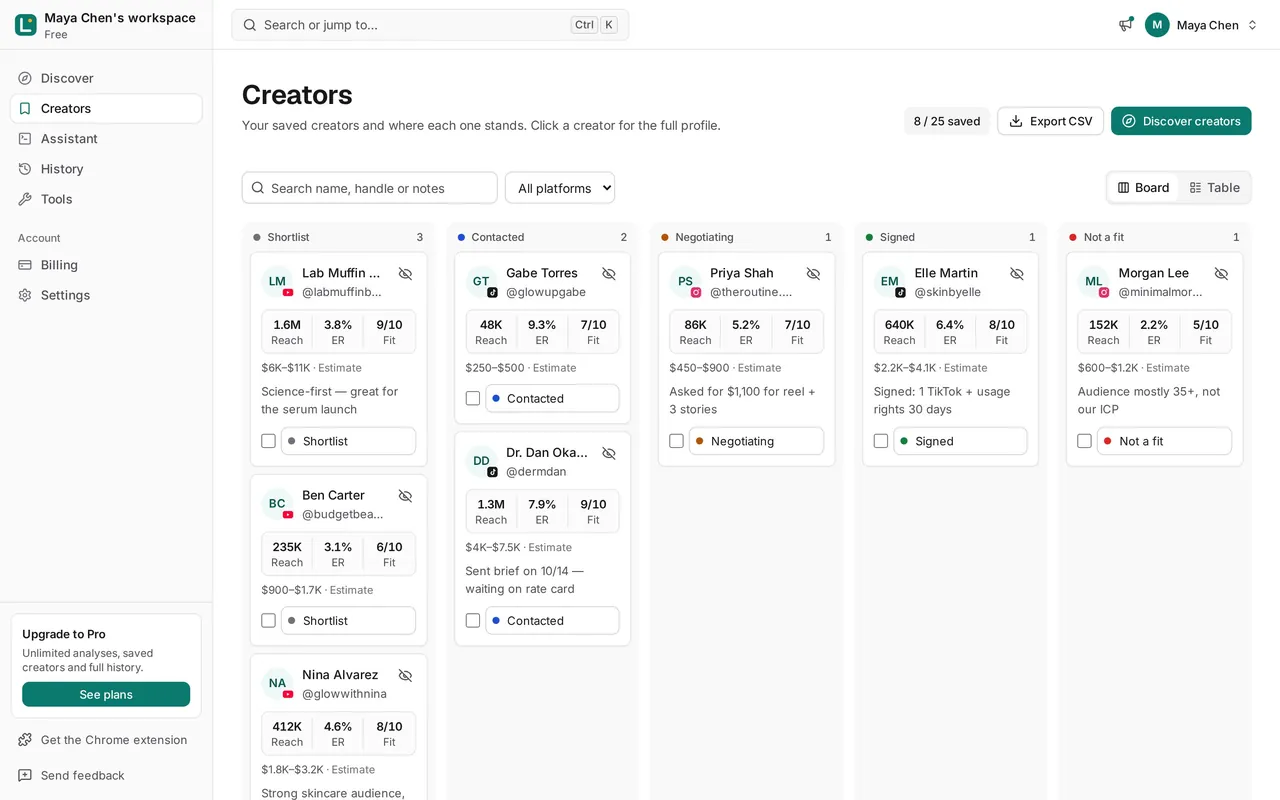Viewport: 1280px width, 800px height.
Task: Tick the Ben Carter card checkbox
Action: pos(268,620)
